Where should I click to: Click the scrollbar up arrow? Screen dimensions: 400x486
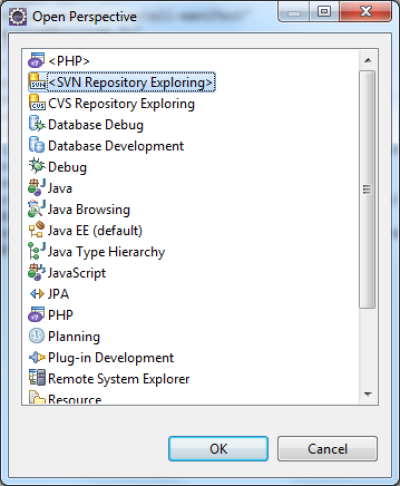[368, 60]
